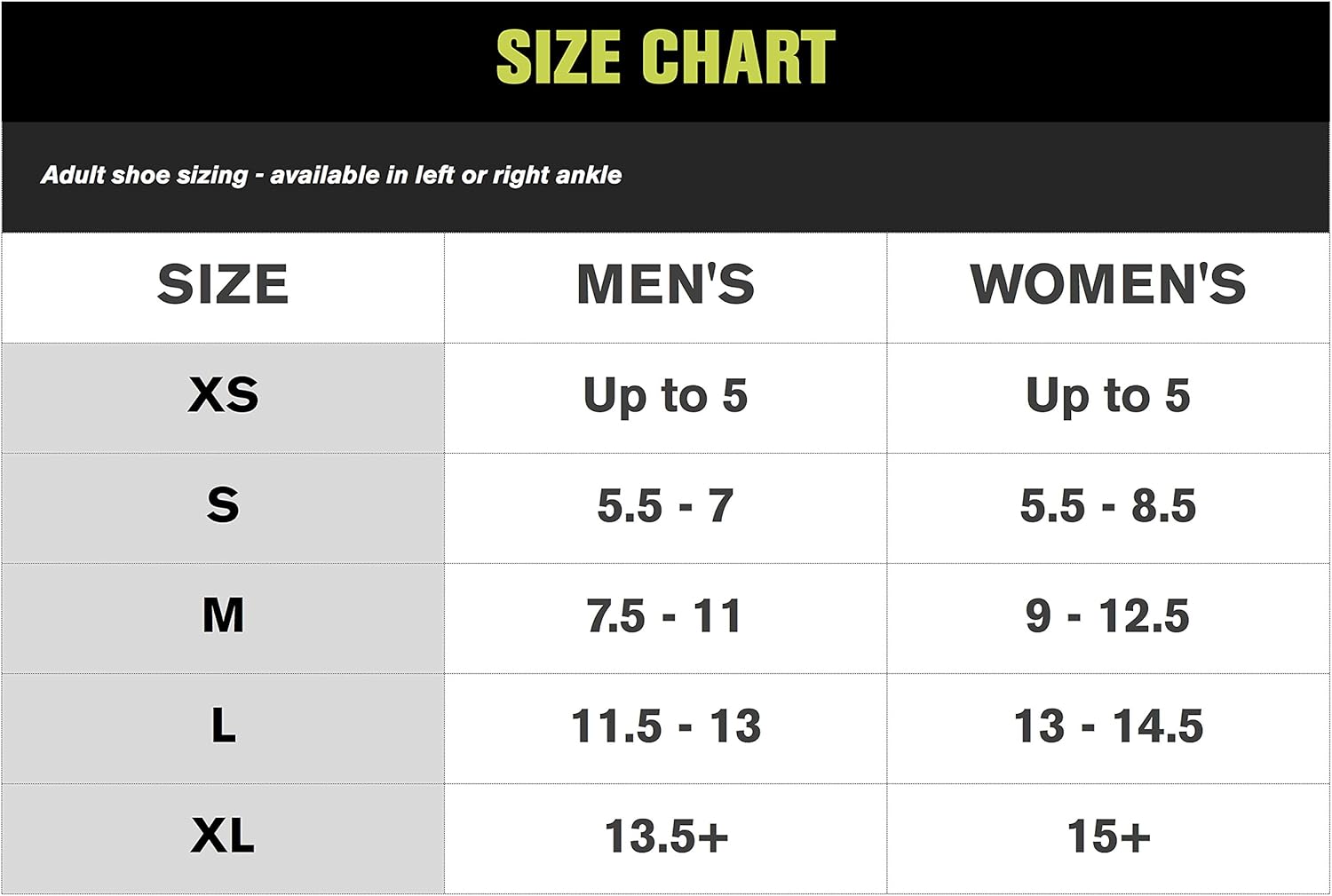
Task: Select the SIZE column header
Action: click(223, 285)
